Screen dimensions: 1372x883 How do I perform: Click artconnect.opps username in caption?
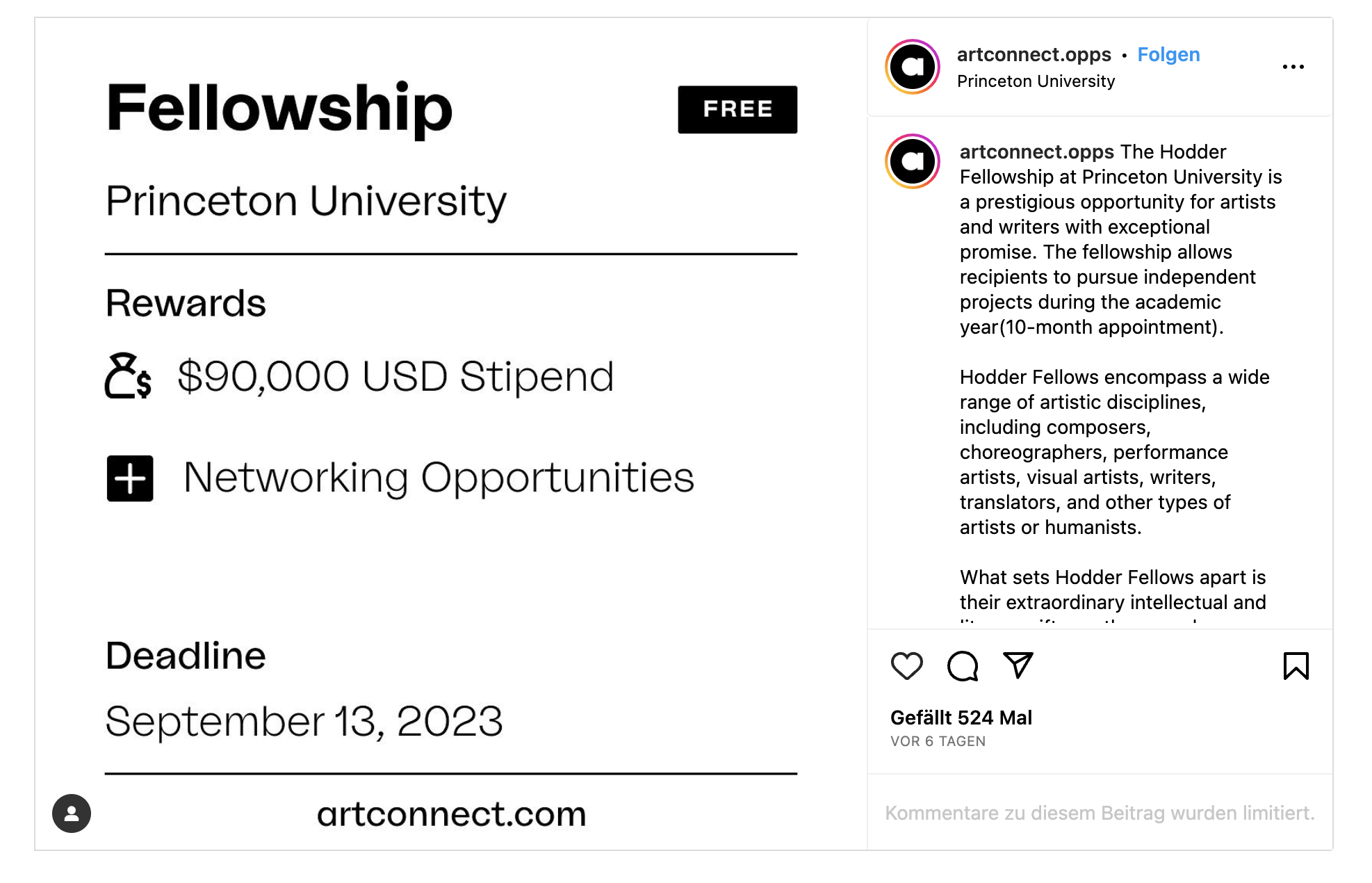tap(1036, 152)
